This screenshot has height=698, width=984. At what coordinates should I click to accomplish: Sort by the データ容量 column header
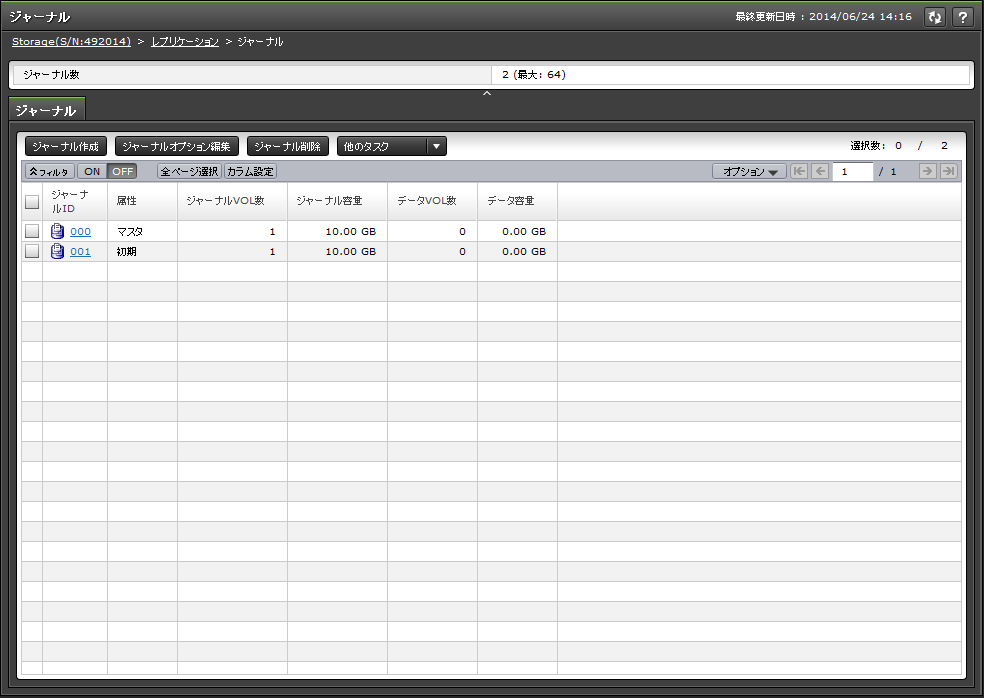[x=517, y=201]
